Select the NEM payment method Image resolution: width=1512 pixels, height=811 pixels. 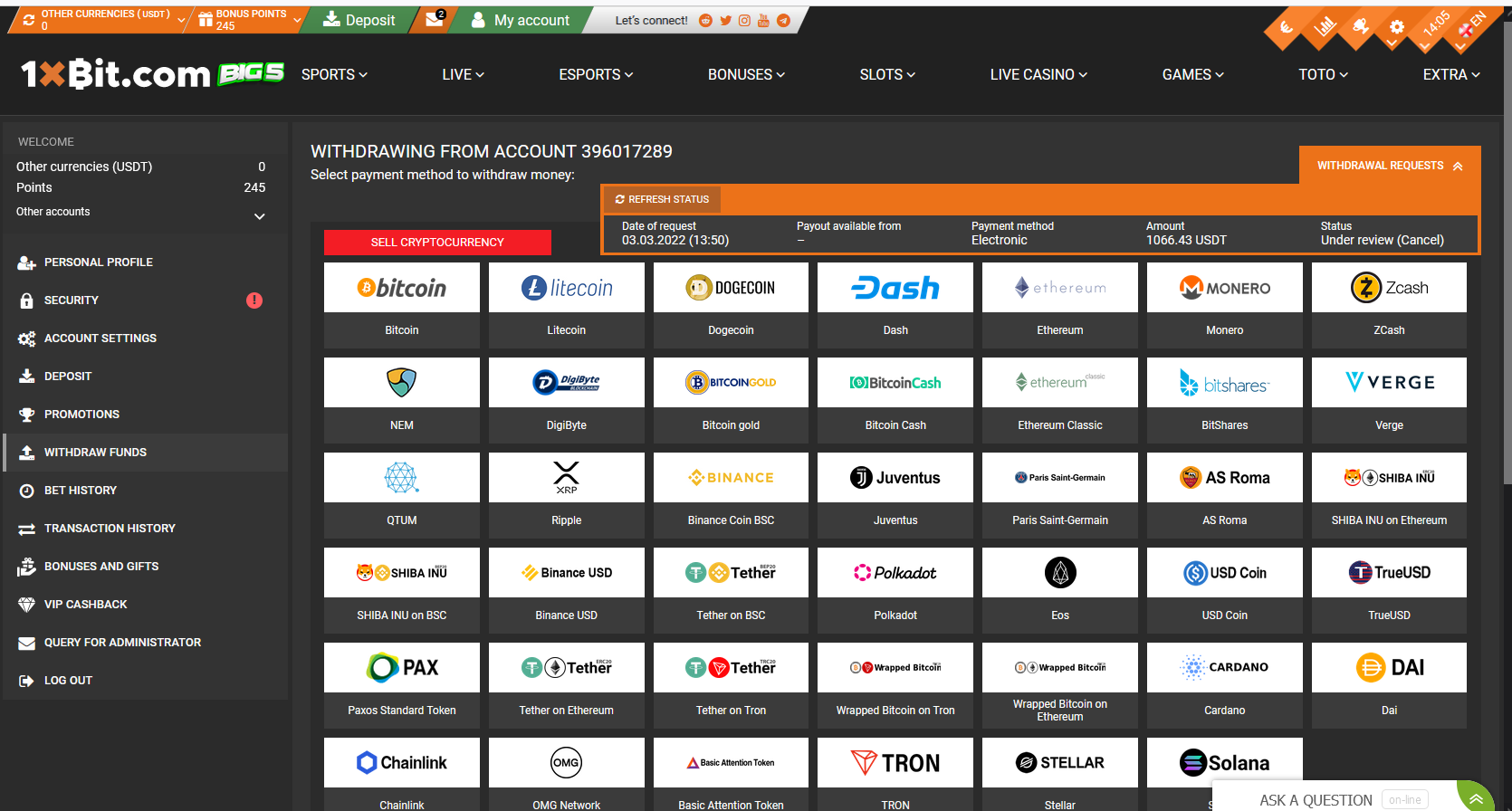point(402,400)
